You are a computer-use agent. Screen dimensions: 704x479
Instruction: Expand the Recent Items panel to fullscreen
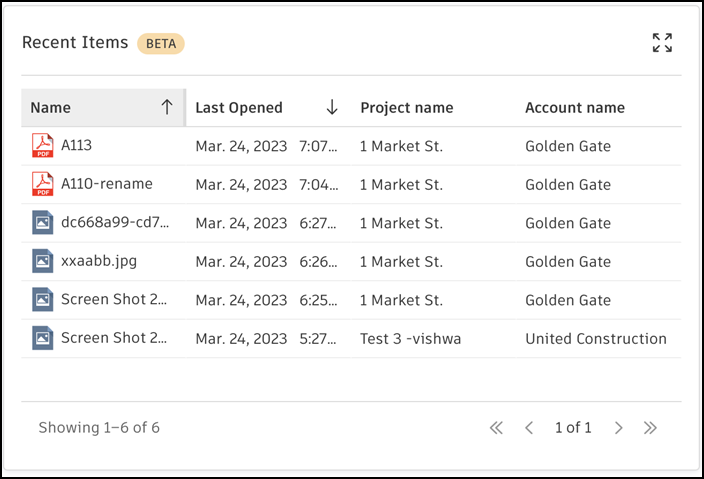tap(662, 43)
